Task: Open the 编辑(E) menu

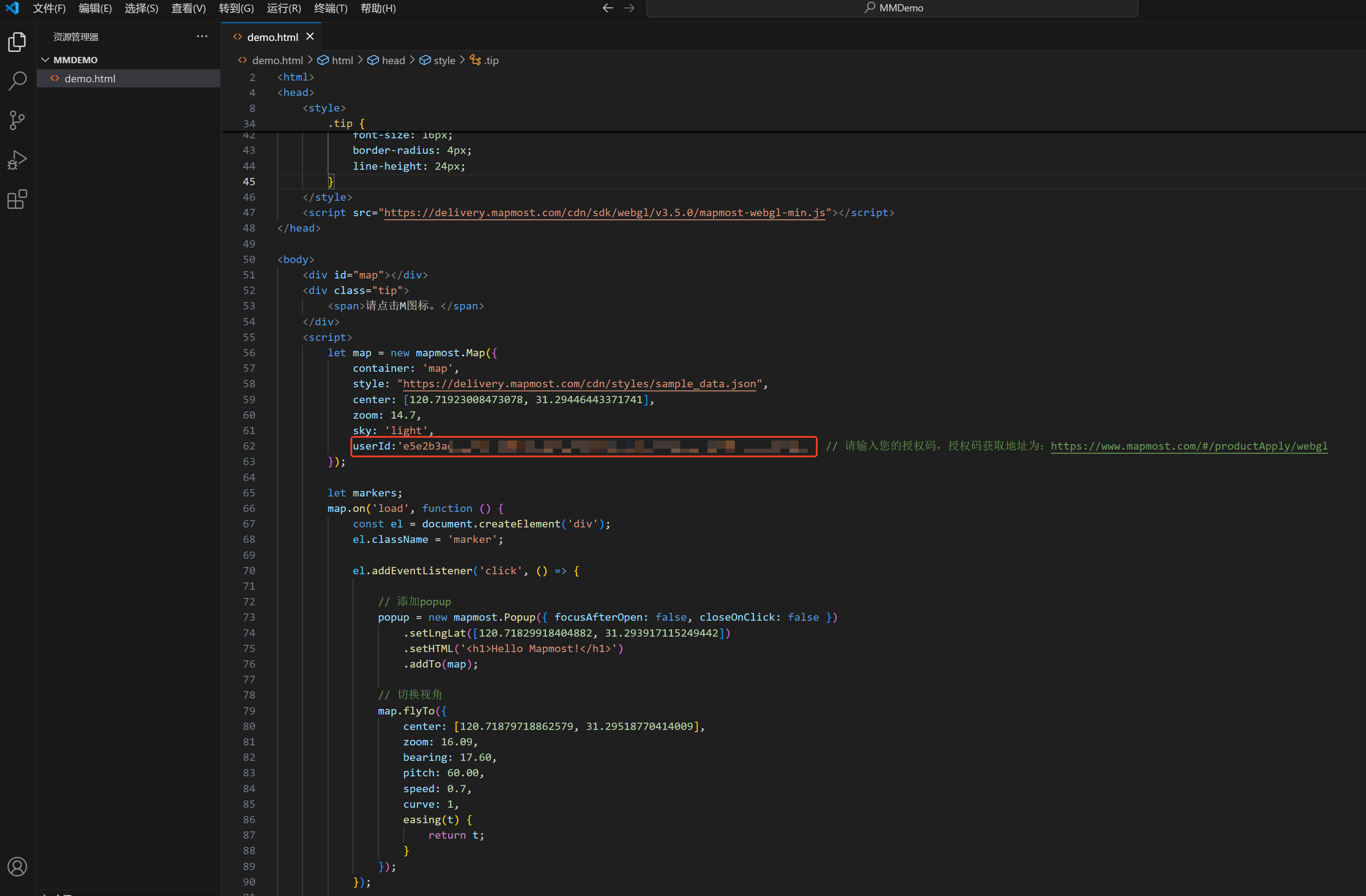Action: click(95, 8)
